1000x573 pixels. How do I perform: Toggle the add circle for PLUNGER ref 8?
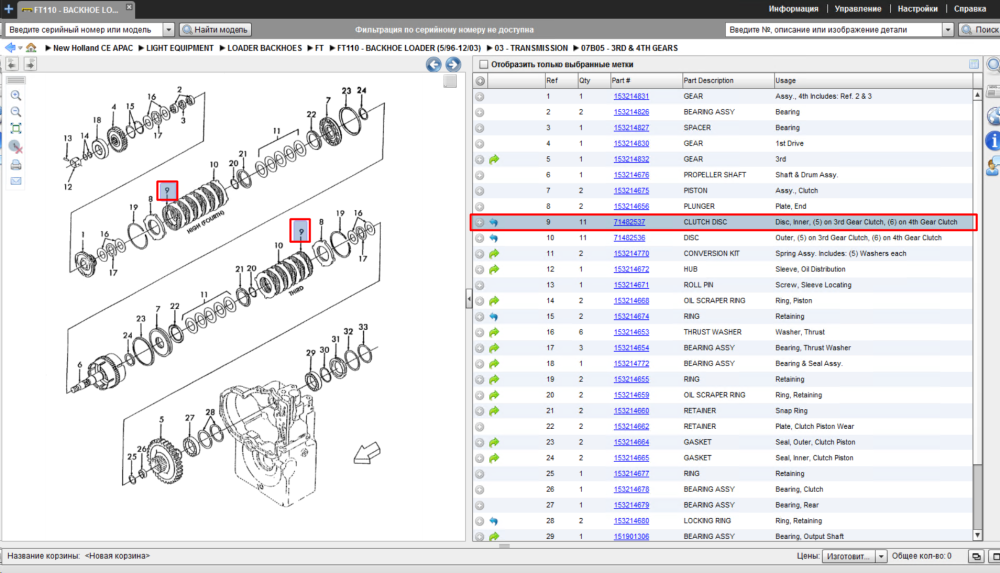point(480,207)
